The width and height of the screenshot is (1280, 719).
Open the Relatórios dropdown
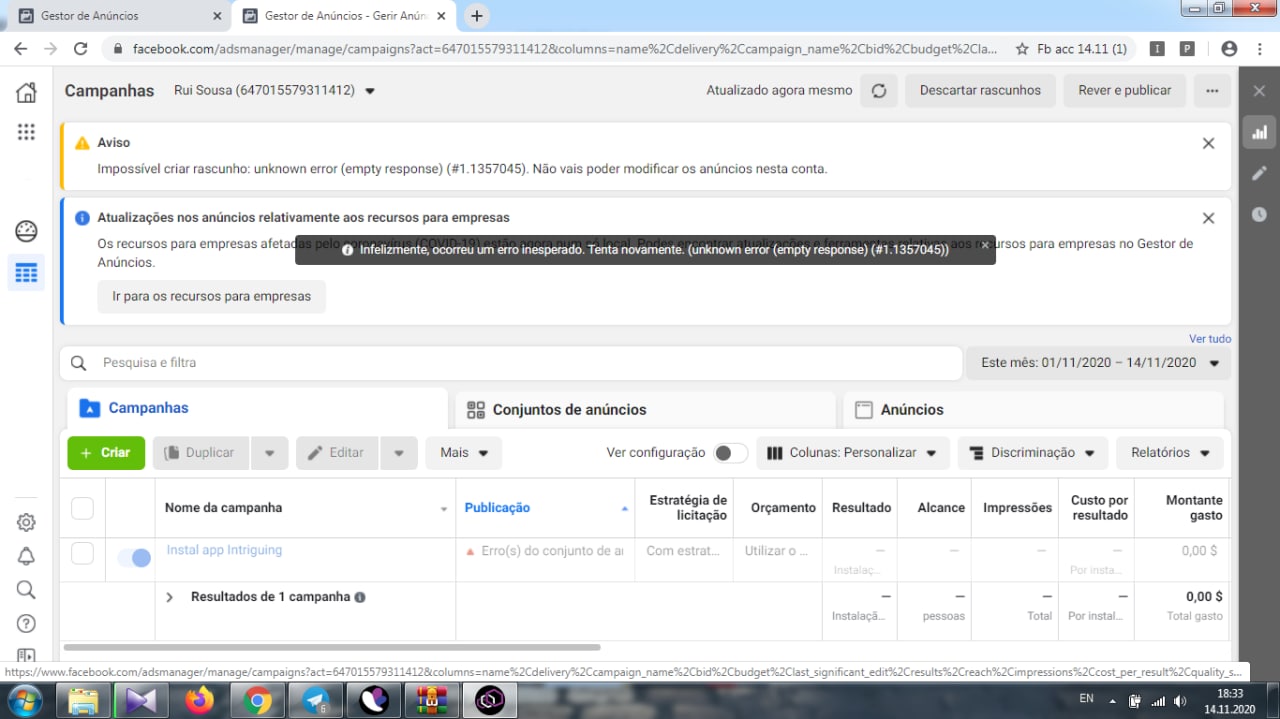click(x=1170, y=453)
